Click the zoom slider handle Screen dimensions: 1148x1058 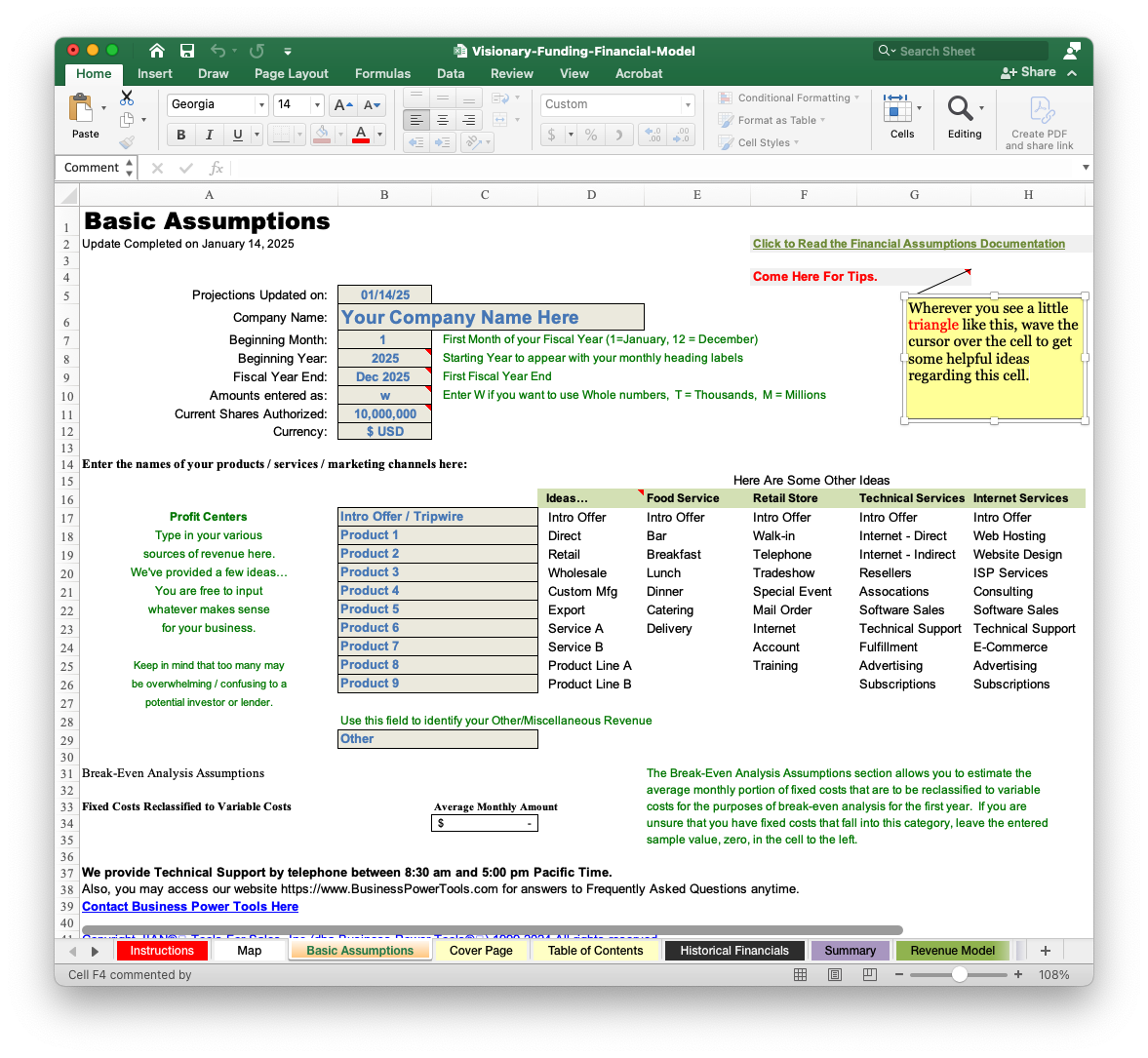[959, 974]
